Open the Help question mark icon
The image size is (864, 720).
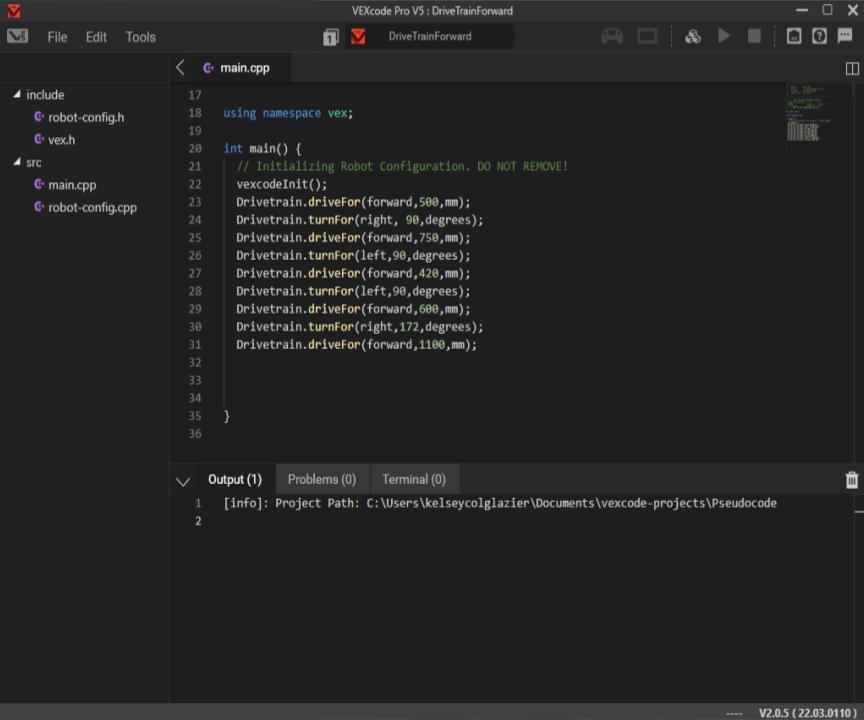[x=819, y=37]
